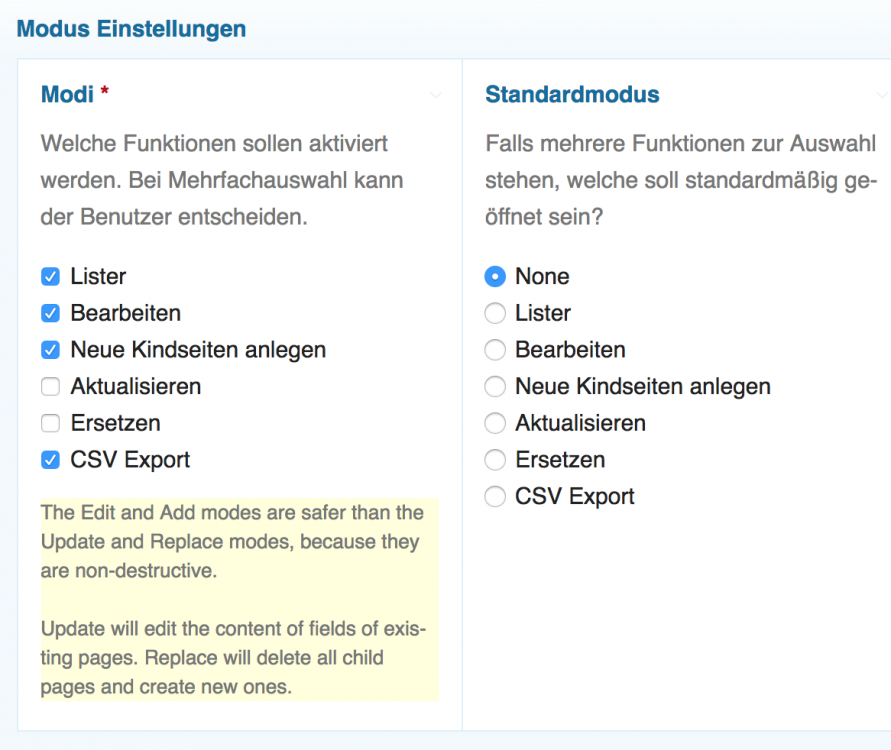
Task: Choose Lister radio button as Standardmodus
Action: (495, 314)
